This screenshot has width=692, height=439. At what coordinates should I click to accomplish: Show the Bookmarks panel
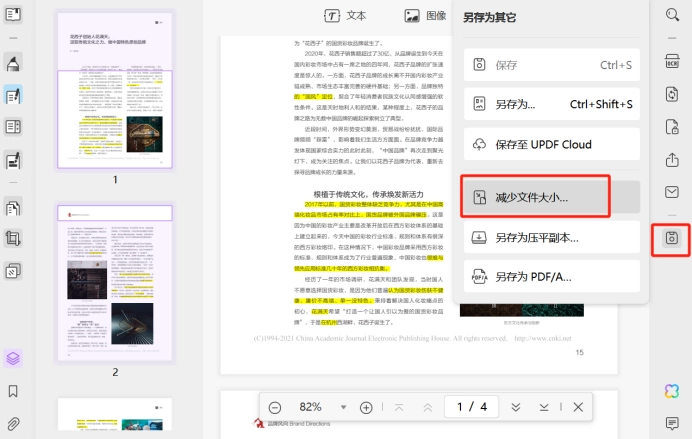[x=13, y=391]
